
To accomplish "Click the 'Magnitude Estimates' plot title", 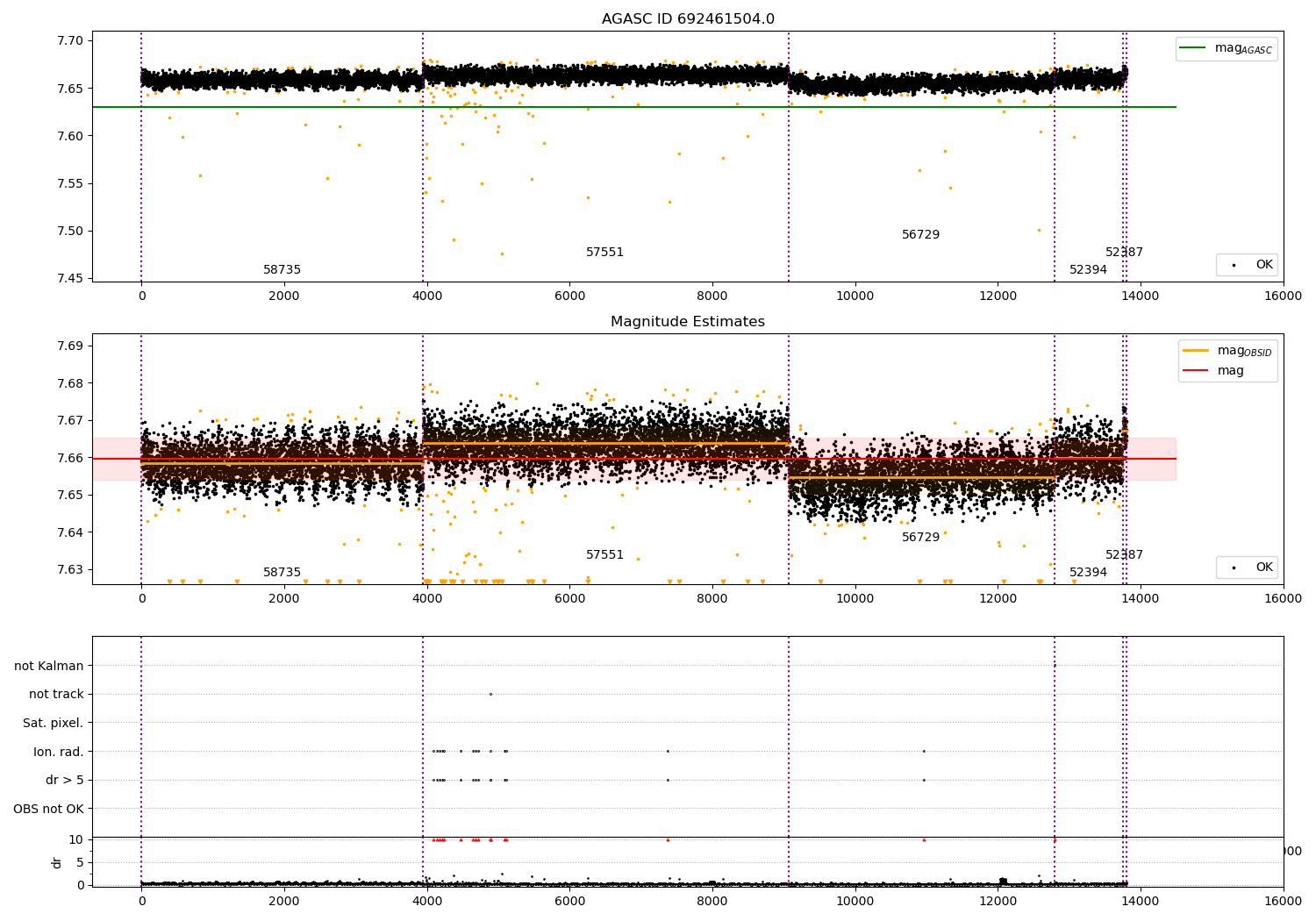I will point(688,322).
